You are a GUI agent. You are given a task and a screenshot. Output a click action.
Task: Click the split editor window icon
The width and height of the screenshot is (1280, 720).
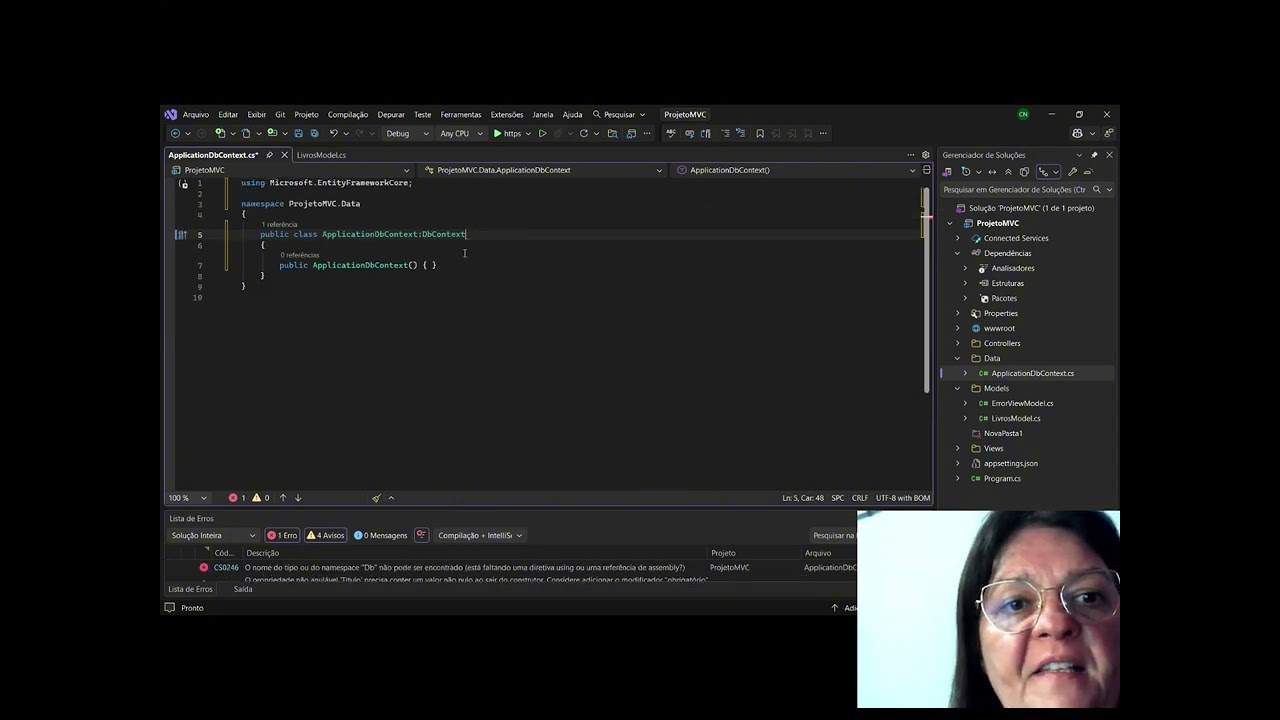[926, 170]
